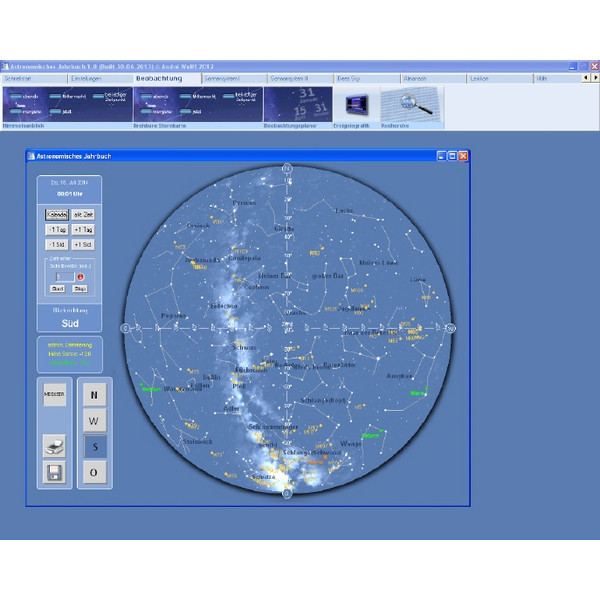Click the Steinbock constellation label
The height and width of the screenshot is (600, 600).
tap(197, 441)
